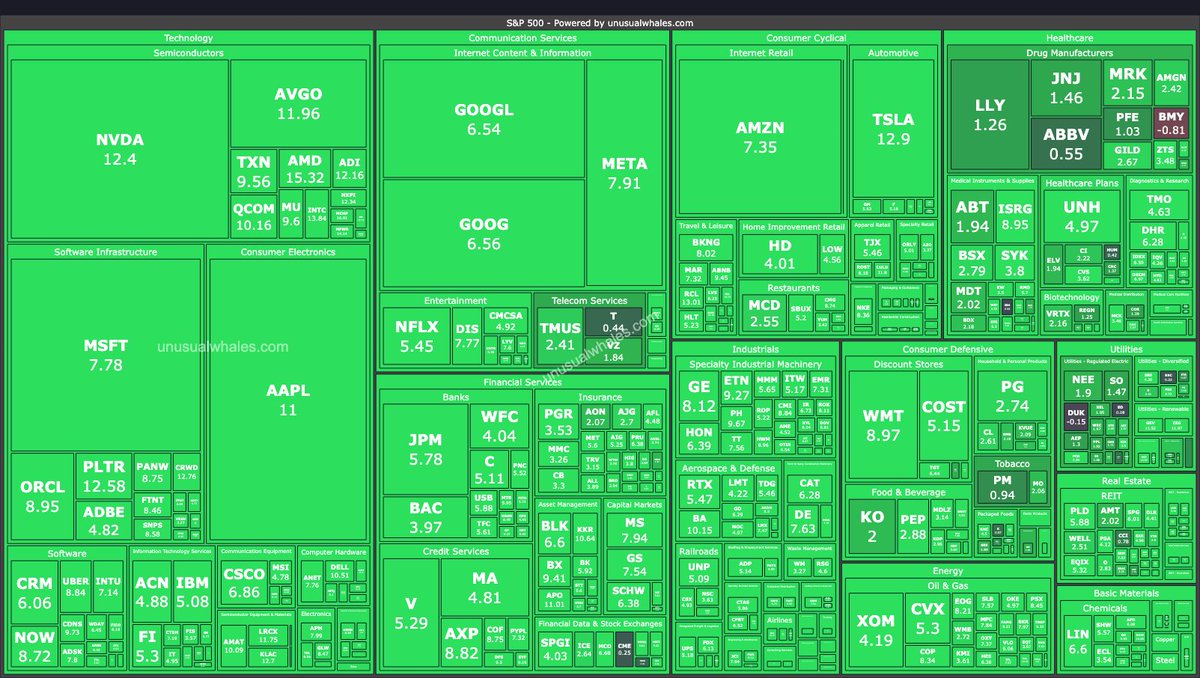Open the PLTR tile showing 12.58
Screen dimensions: 1200x678
104,477
